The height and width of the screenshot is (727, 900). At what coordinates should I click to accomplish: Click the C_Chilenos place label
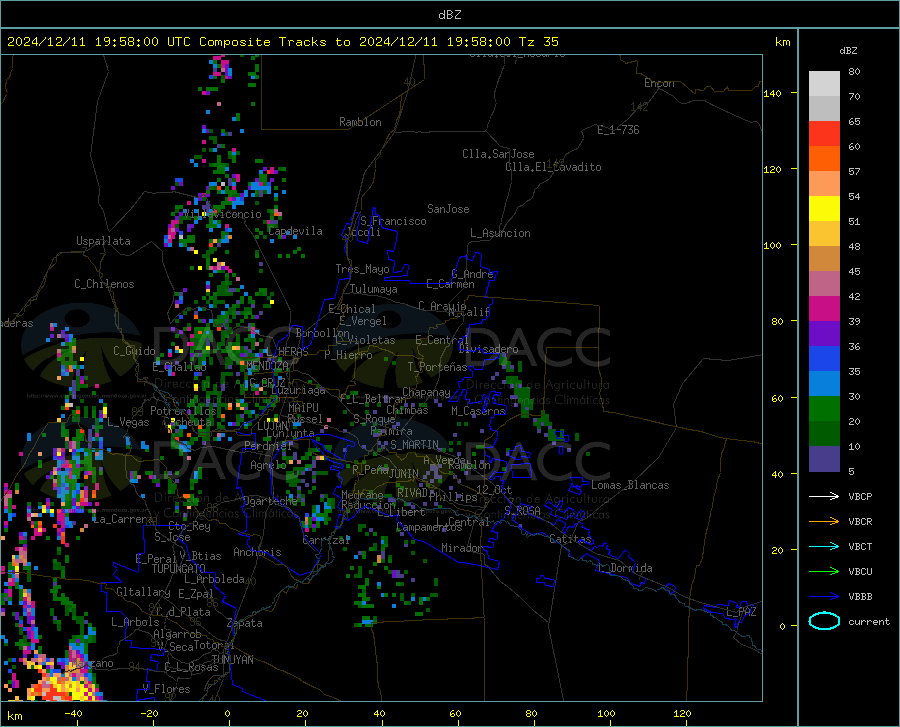pos(104,284)
